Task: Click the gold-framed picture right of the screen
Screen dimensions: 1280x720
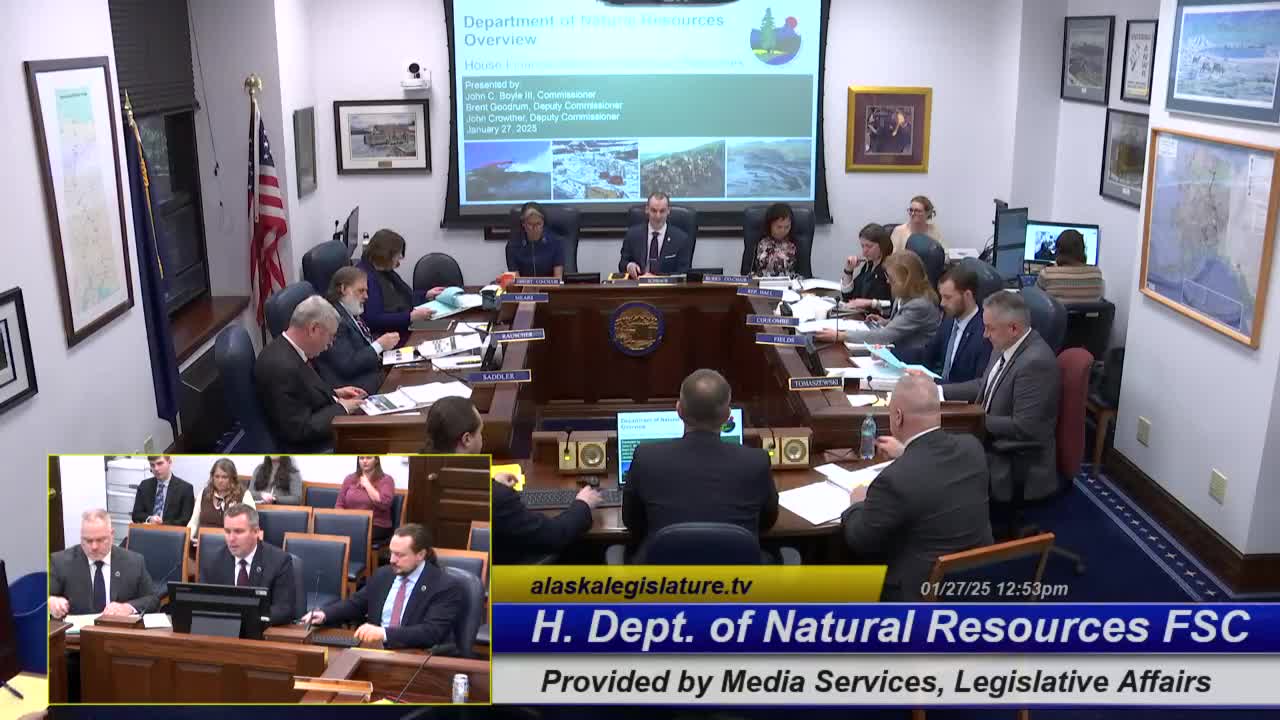Action: [x=888, y=129]
